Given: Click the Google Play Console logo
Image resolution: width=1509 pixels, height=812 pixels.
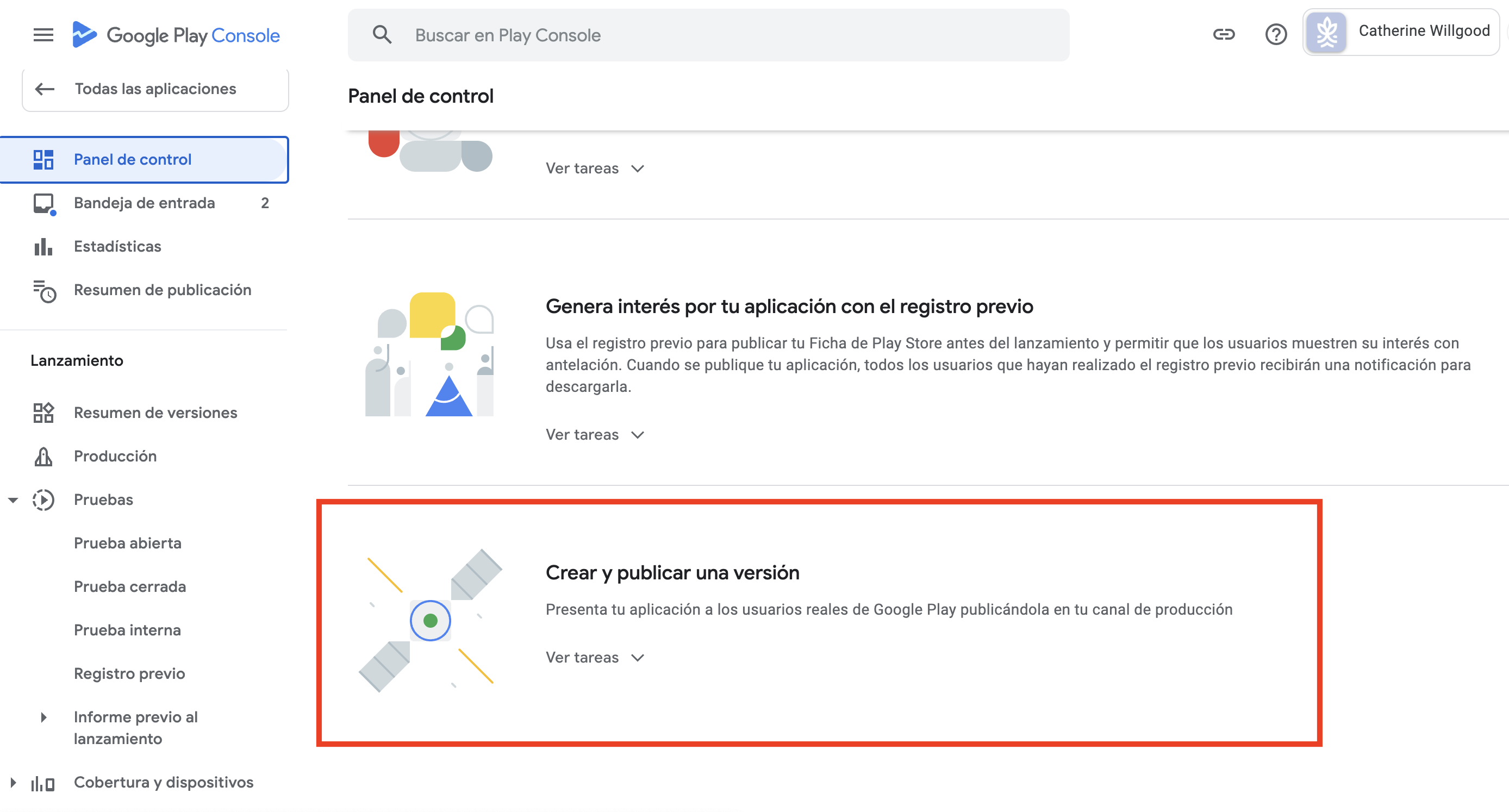Looking at the screenshot, I should coord(176,35).
